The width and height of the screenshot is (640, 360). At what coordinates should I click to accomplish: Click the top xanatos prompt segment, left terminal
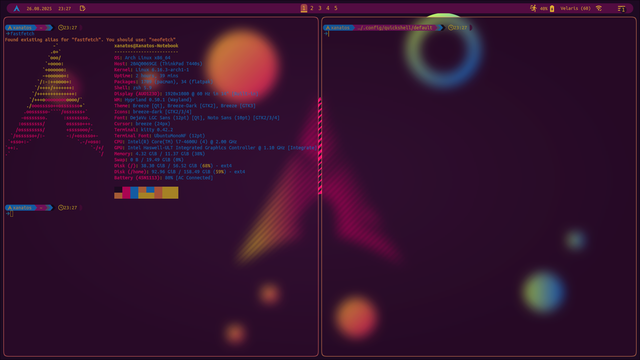20,28
